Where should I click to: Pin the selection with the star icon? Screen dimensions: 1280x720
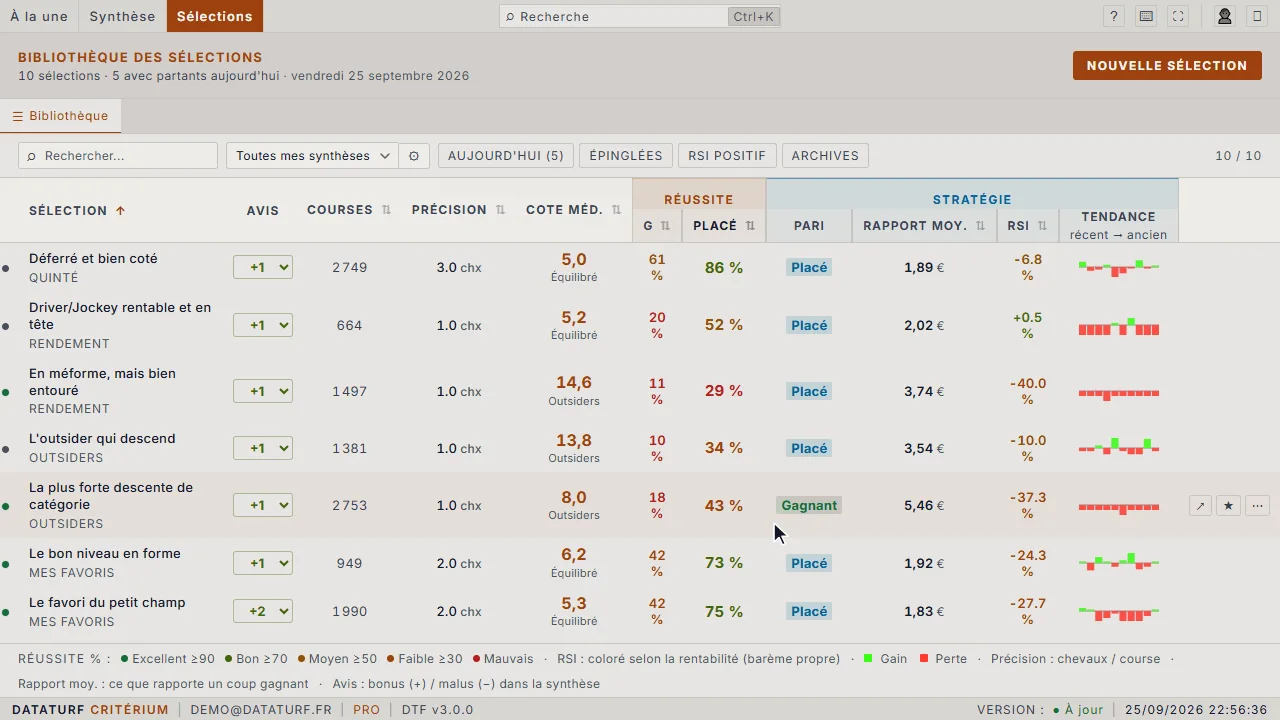[x=1229, y=506]
